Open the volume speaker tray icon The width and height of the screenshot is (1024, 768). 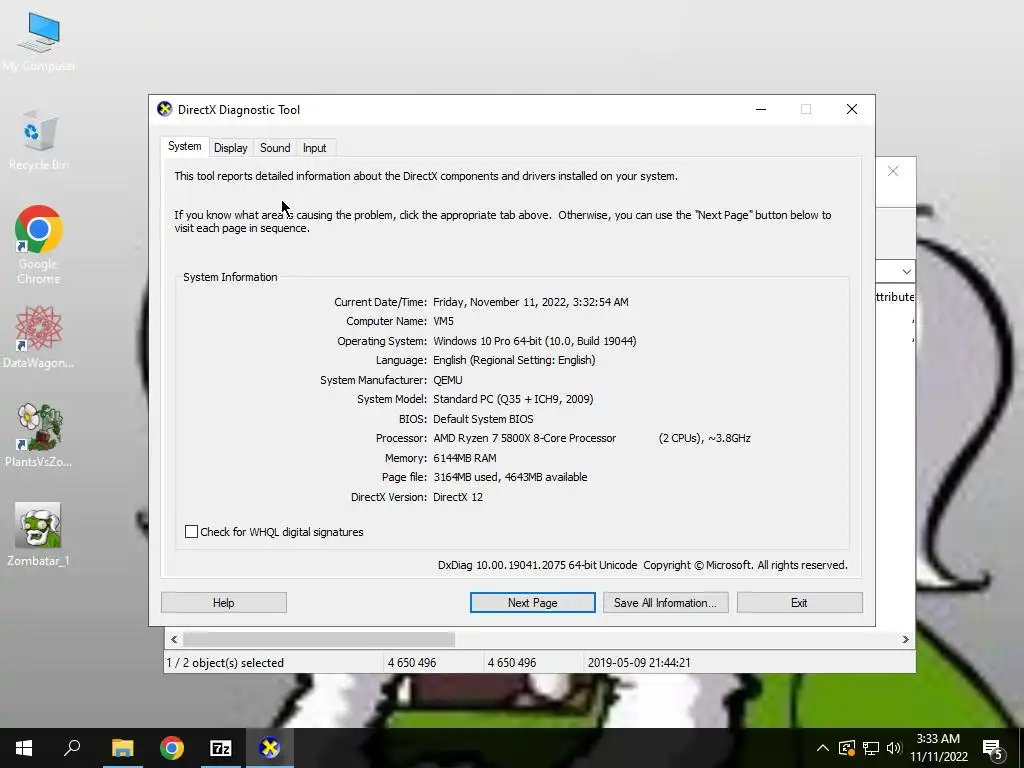click(894, 748)
